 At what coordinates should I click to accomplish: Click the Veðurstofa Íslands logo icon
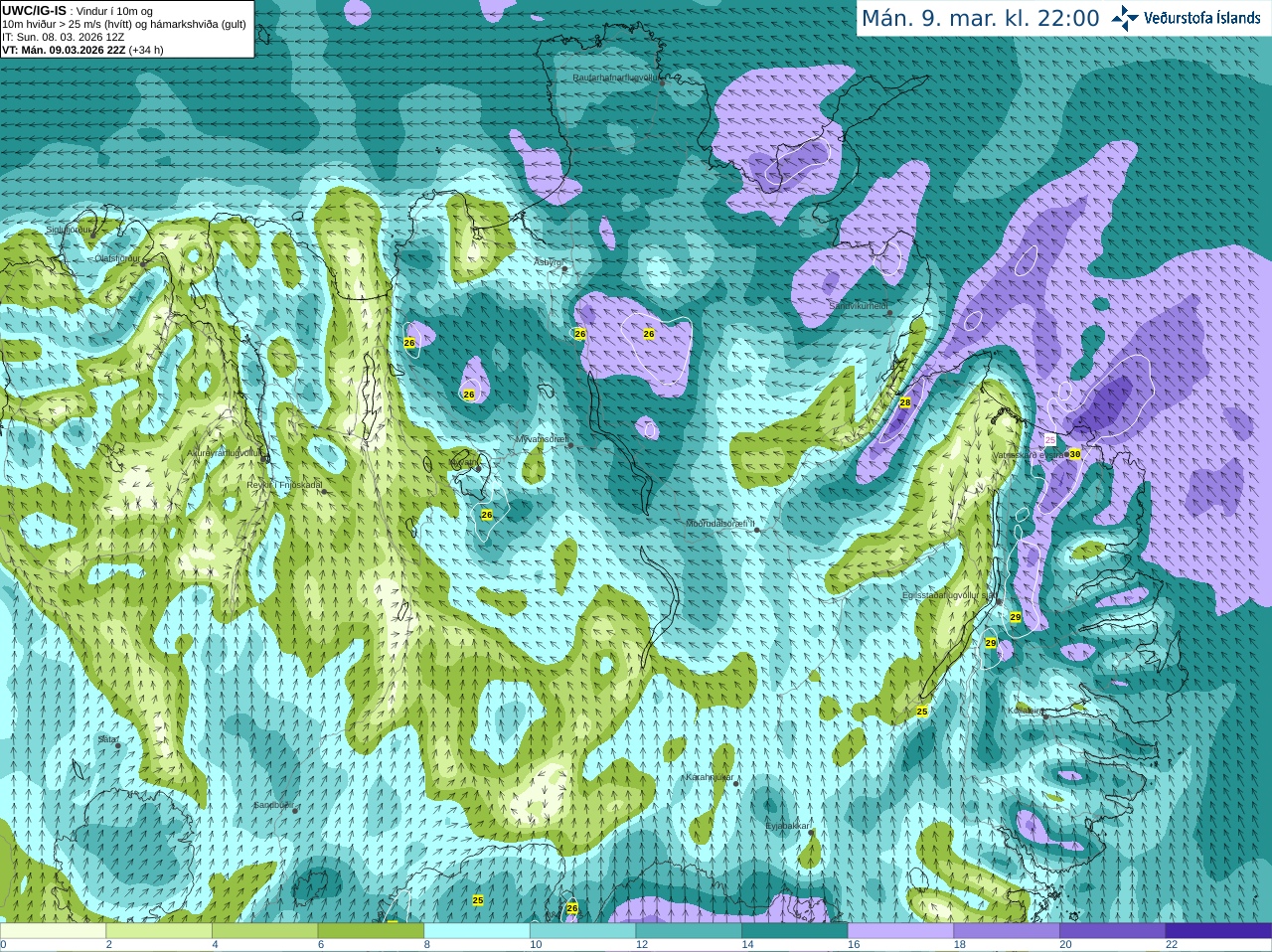1125,18
